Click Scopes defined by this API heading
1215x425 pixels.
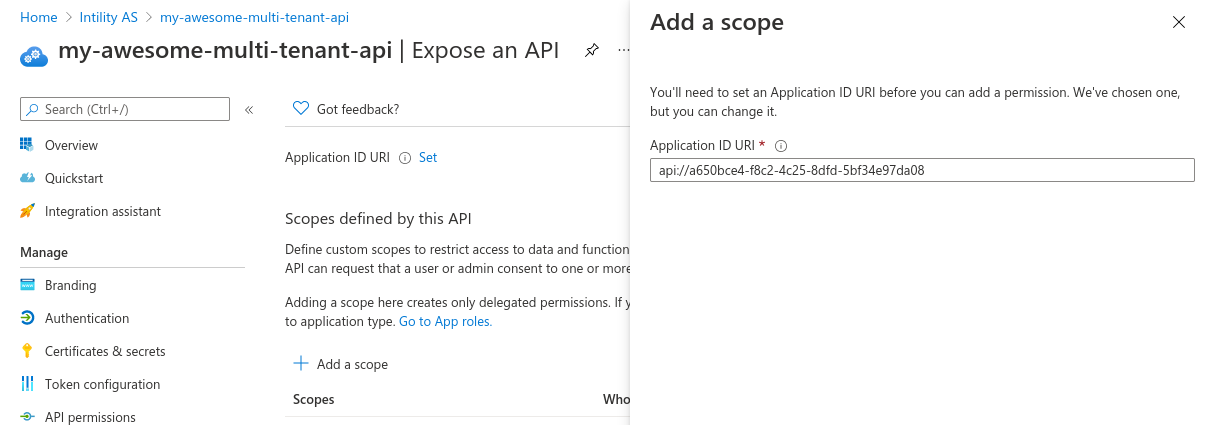point(378,218)
